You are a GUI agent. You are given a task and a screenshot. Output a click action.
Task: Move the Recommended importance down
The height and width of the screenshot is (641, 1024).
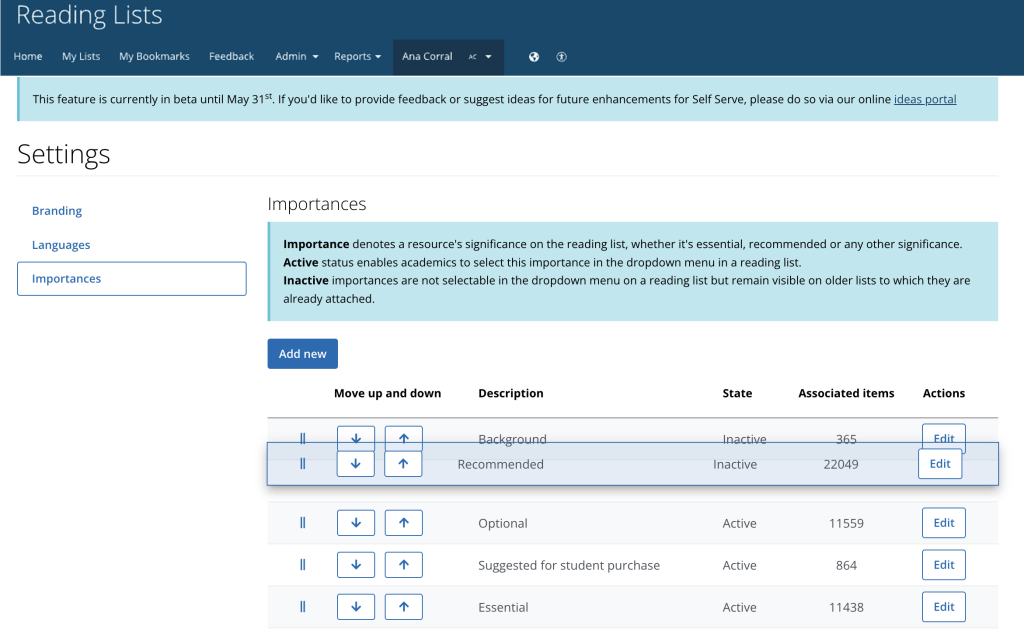355,464
